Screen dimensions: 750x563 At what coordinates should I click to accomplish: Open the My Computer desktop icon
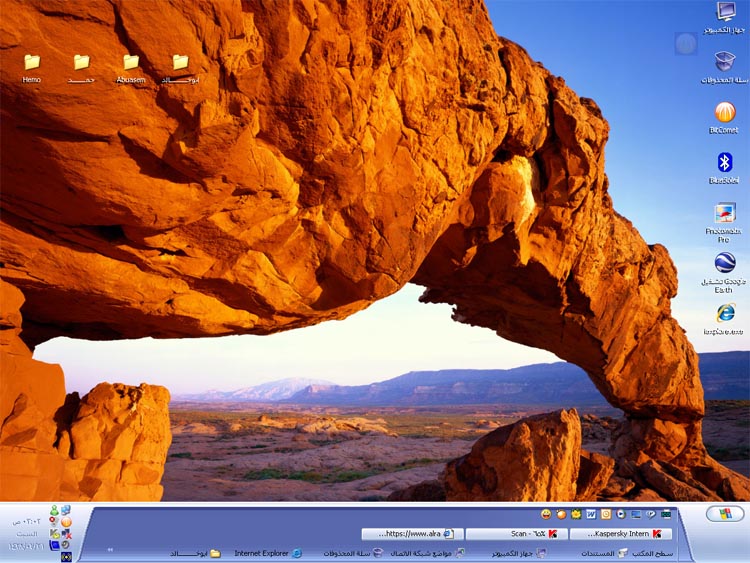coord(725,17)
